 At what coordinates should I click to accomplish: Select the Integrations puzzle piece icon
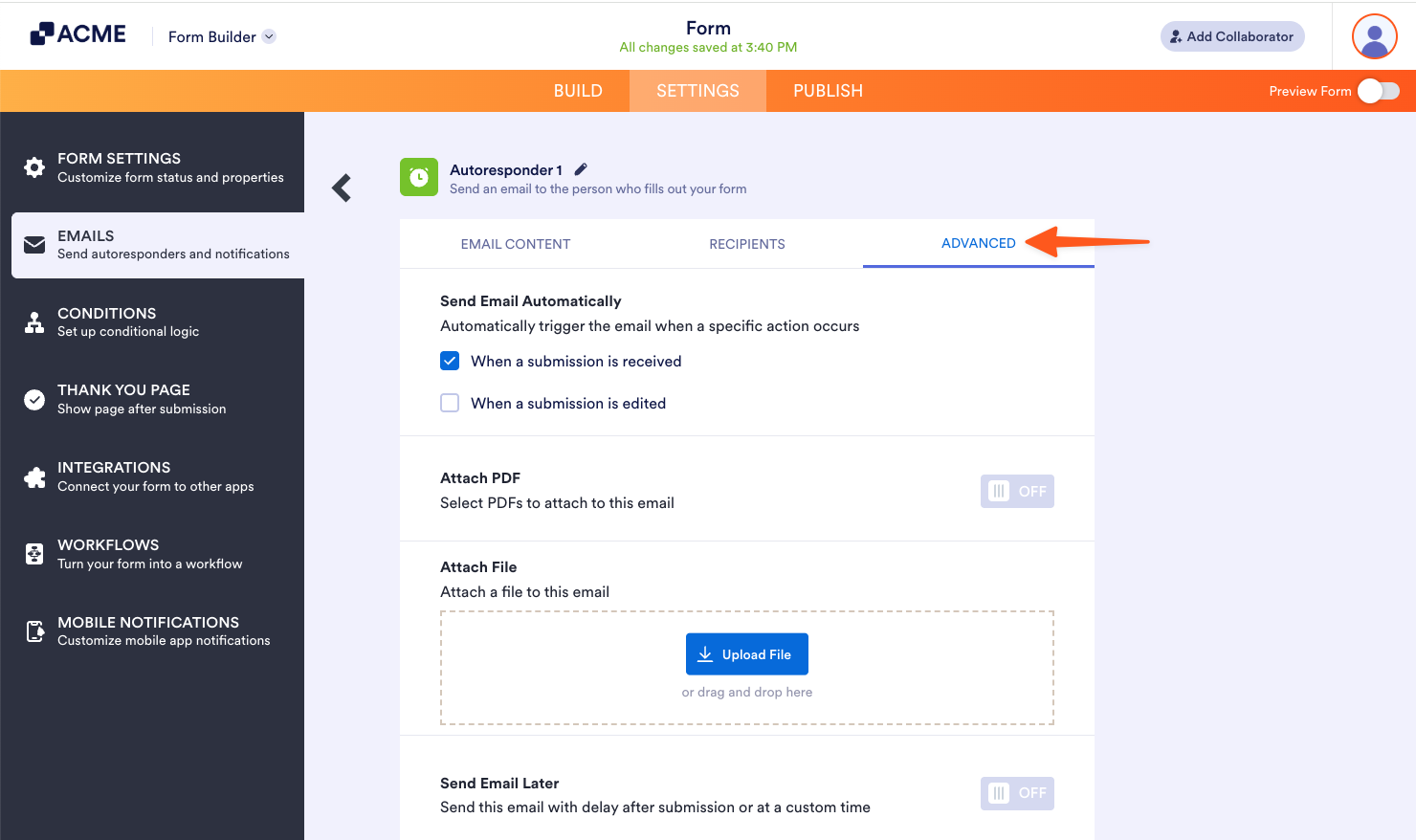pyautogui.click(x=34, y=475)
